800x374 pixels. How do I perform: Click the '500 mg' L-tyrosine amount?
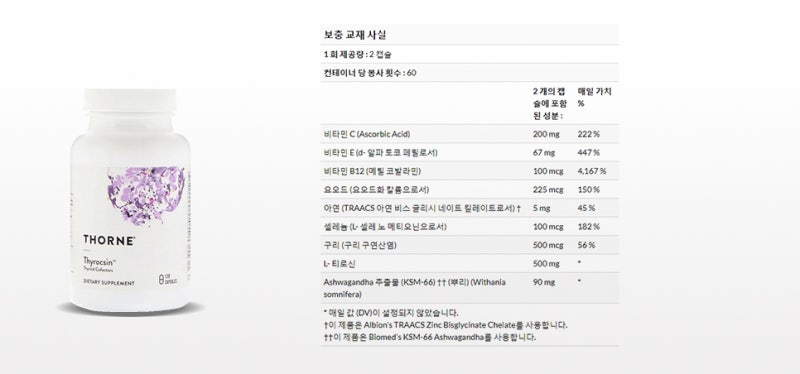(x=546, y=264)
